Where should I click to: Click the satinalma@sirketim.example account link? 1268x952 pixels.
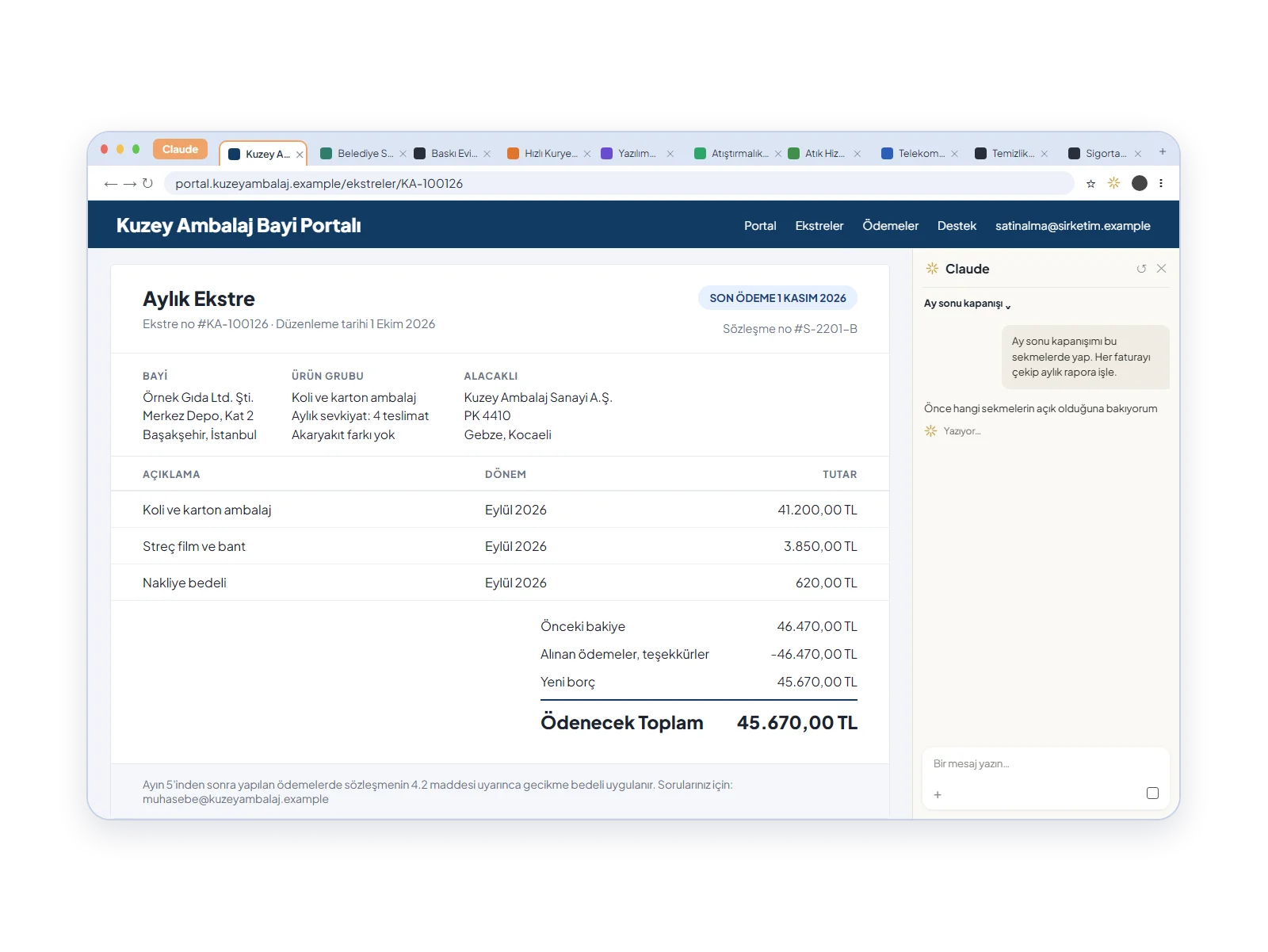point(1073,226)
